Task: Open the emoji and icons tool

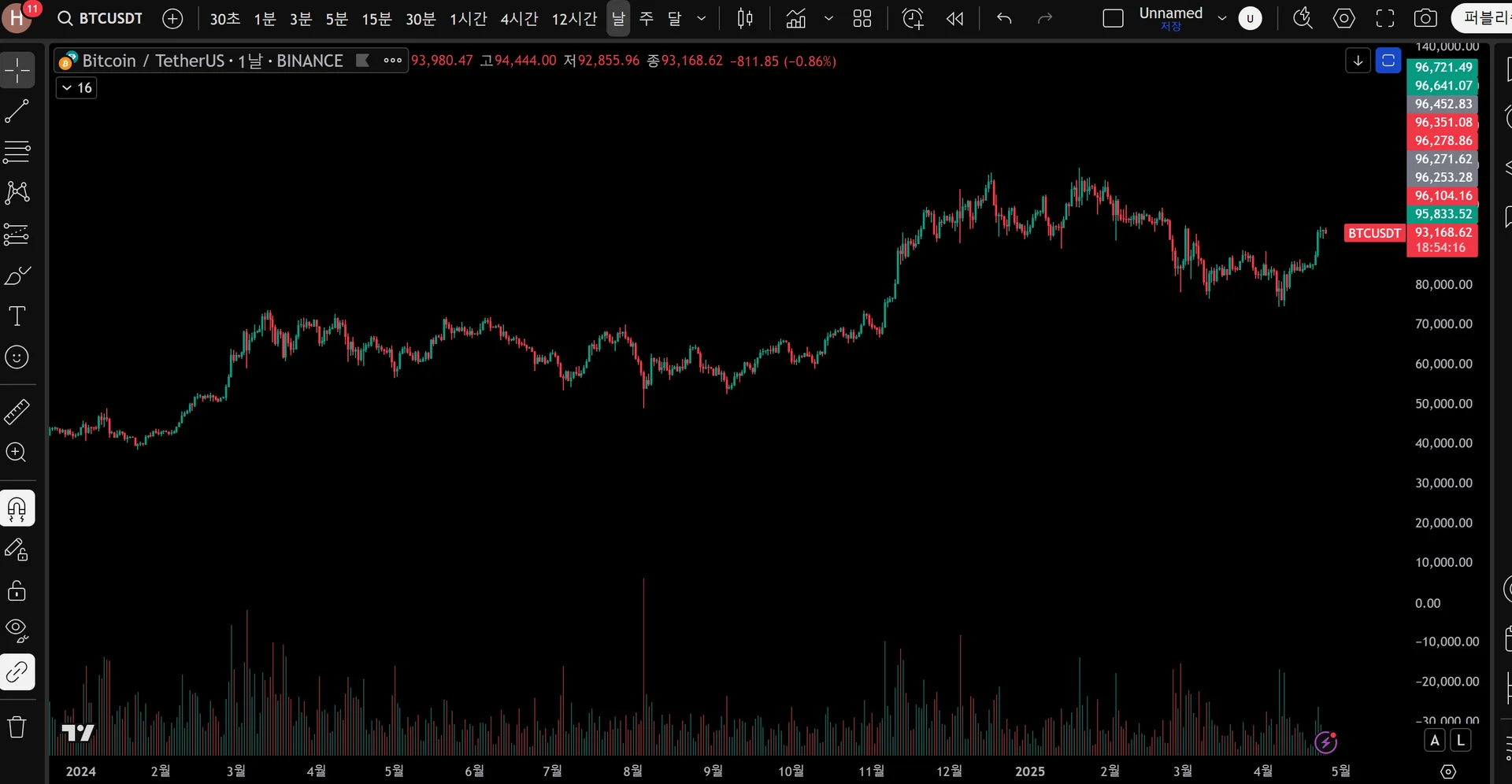Action: 17,357
